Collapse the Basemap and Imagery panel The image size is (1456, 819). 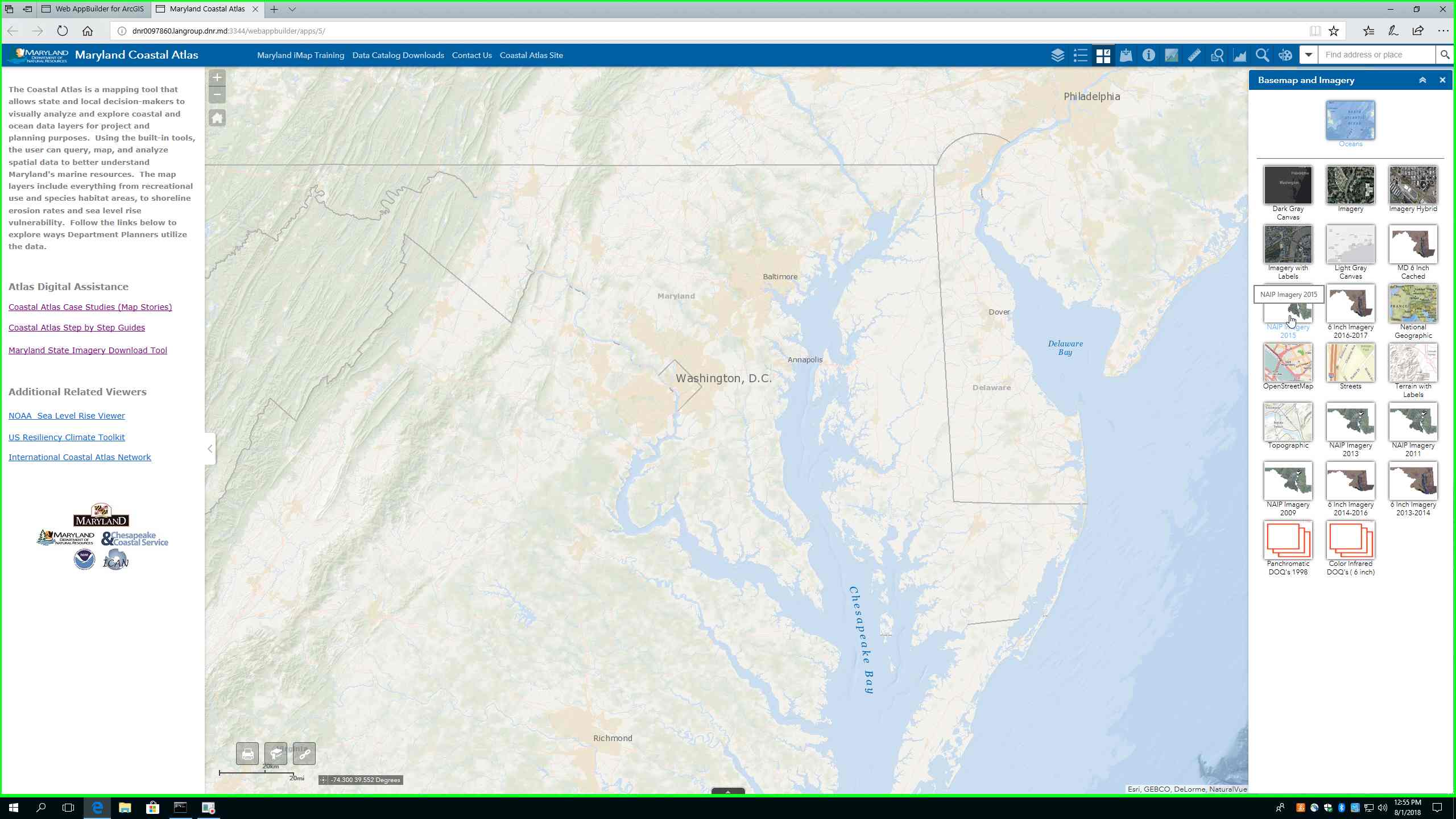coord(1422,80)
